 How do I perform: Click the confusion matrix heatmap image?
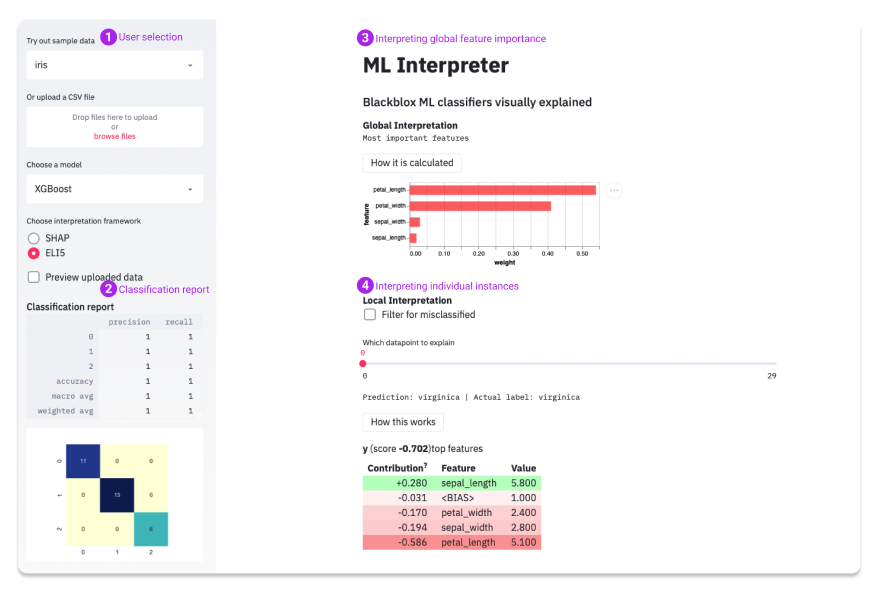pyautogui.click(x=114, y=494)
